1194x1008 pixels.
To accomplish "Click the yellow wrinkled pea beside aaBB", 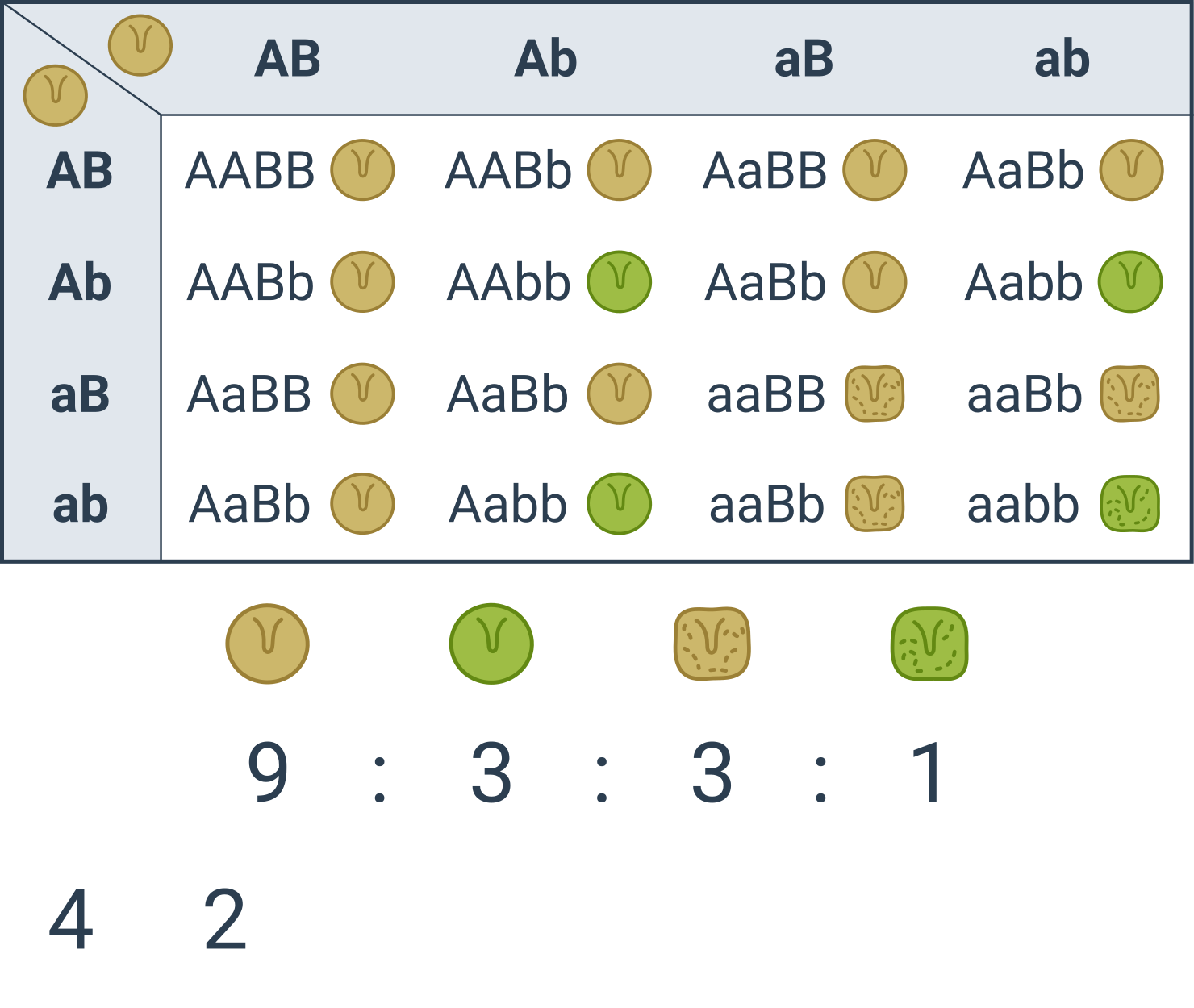I will [875, 394].
